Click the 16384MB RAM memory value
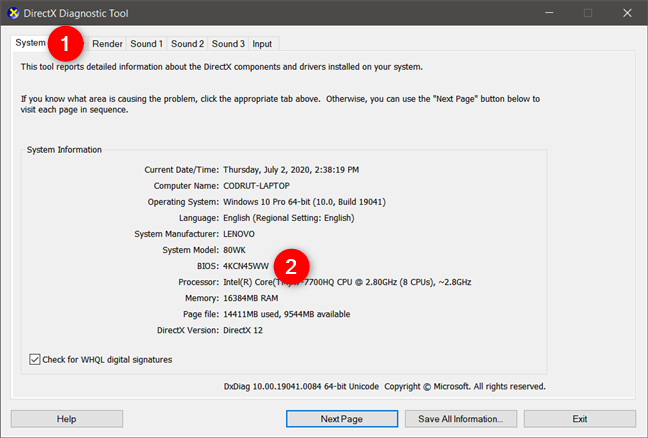The width and height of the screenshot is (648, 438). (250, 298)
